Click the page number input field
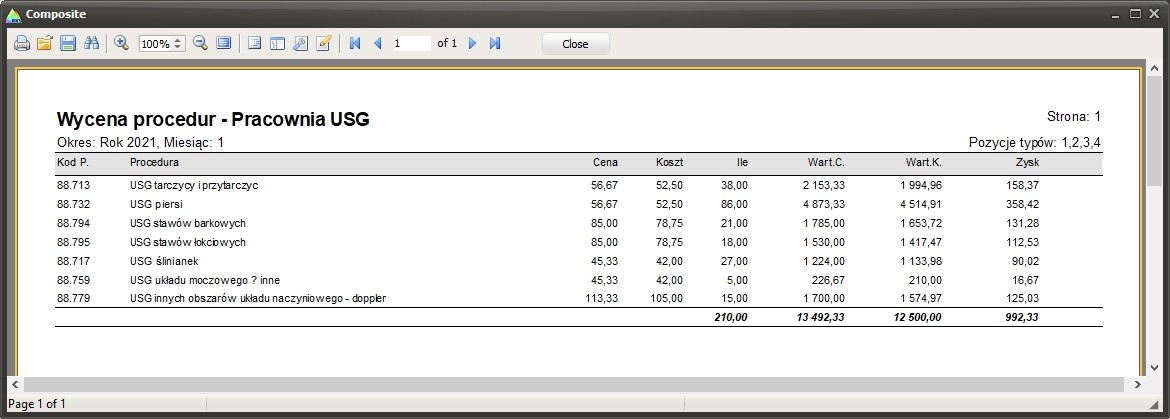 410,44
